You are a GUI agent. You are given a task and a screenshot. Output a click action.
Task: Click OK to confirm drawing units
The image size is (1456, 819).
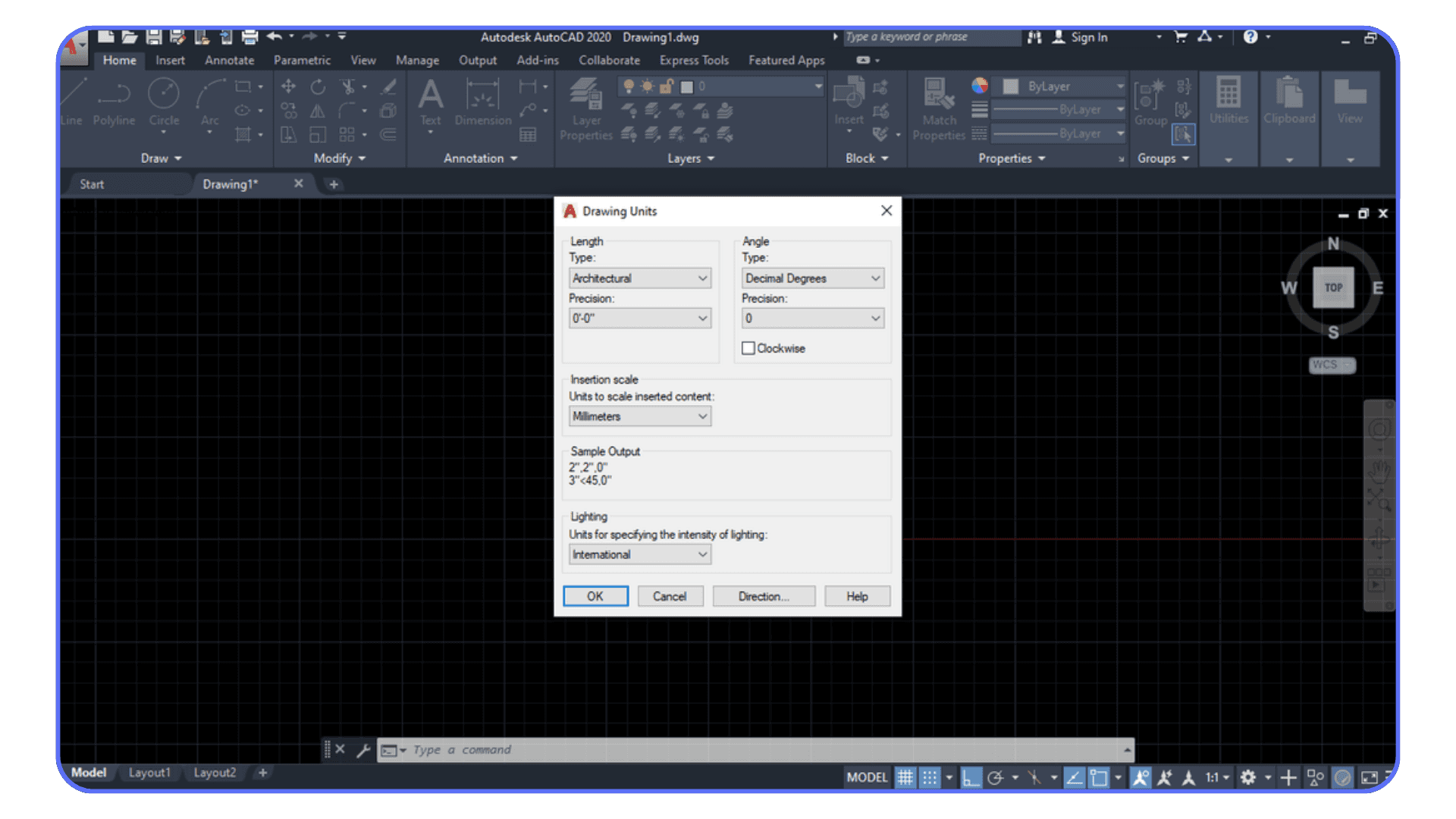tap(595, 596)
